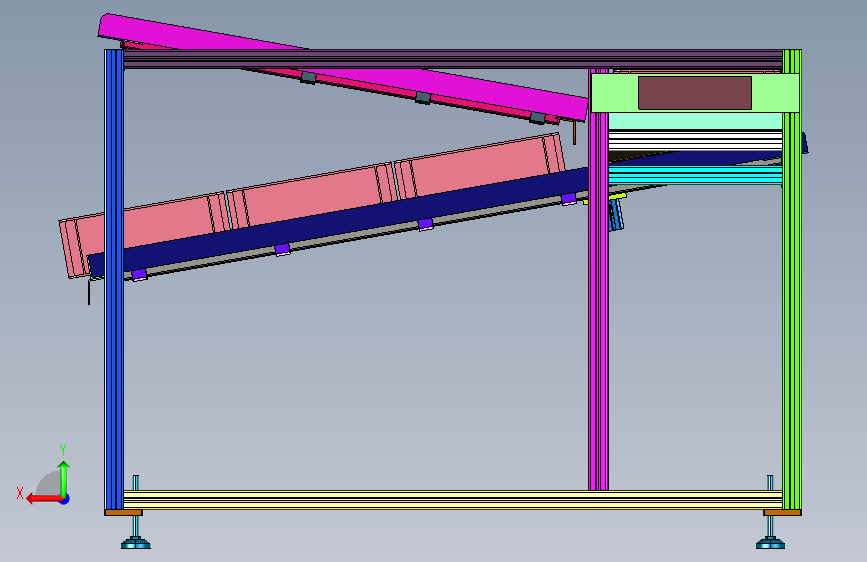Screen dimensions: 867x562
Task: Select the gray clamp at magenta cover's lower tip
Action: coord(537,118)
